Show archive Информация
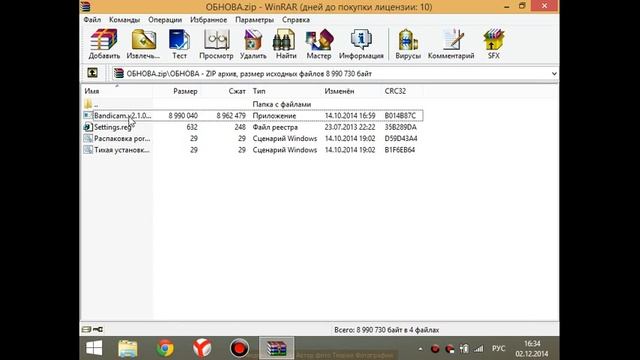Viewport: 640px width, 360px height. (361, 44)
